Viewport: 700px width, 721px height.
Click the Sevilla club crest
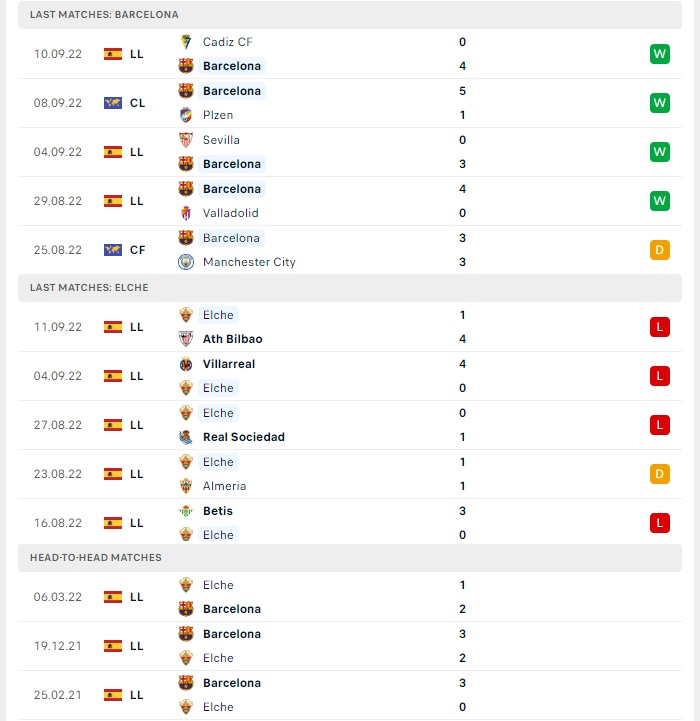(x=186, y=140)
